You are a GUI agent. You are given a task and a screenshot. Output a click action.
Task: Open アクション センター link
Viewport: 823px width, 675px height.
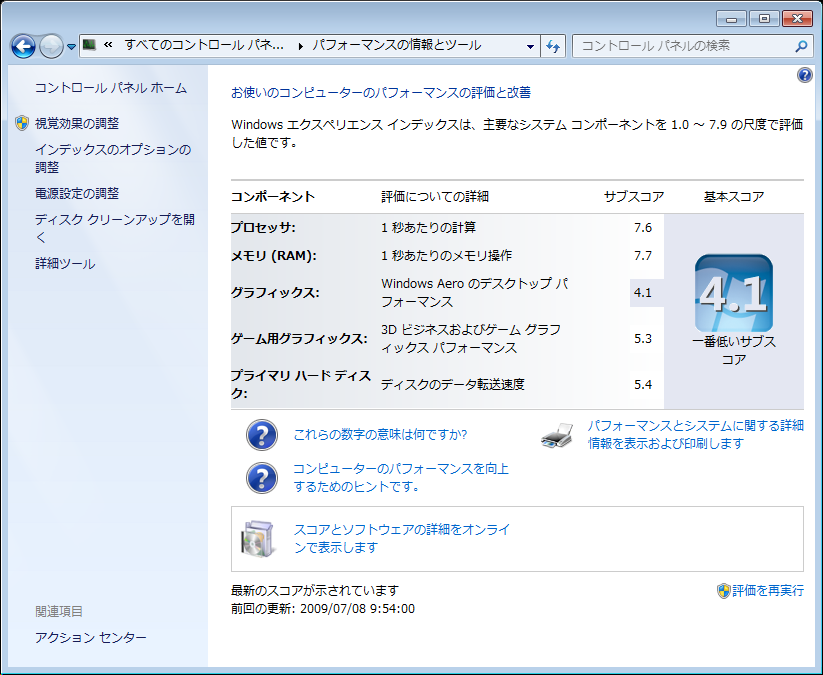pyautogui.click(x=91, y=638)
